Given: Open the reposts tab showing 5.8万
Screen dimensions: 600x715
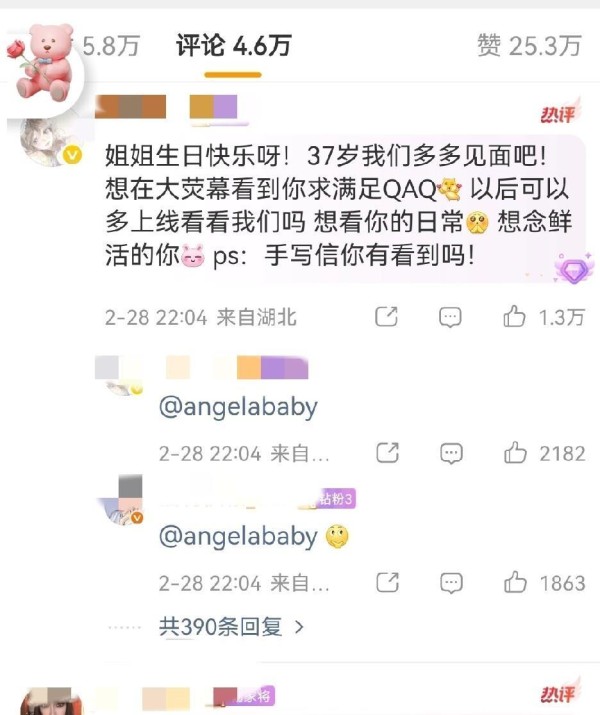Looking at the screenshot, I should [111, 46].
